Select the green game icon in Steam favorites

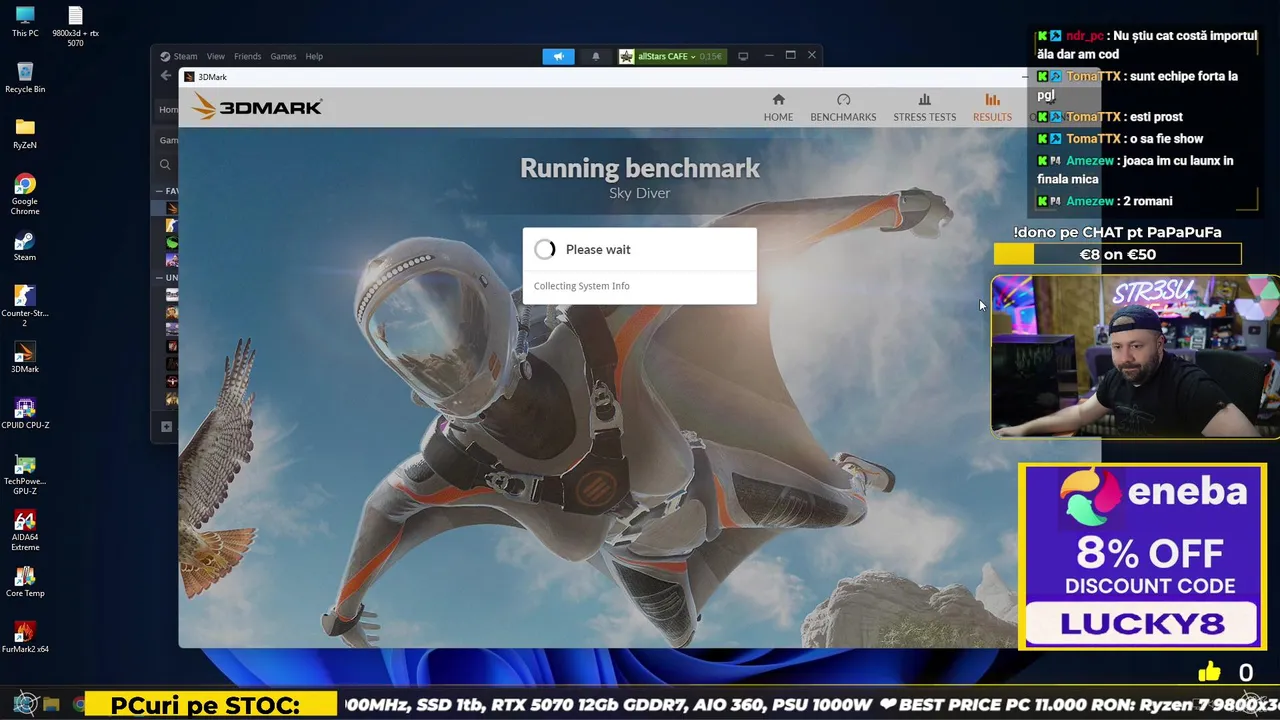tap(172, 243)
